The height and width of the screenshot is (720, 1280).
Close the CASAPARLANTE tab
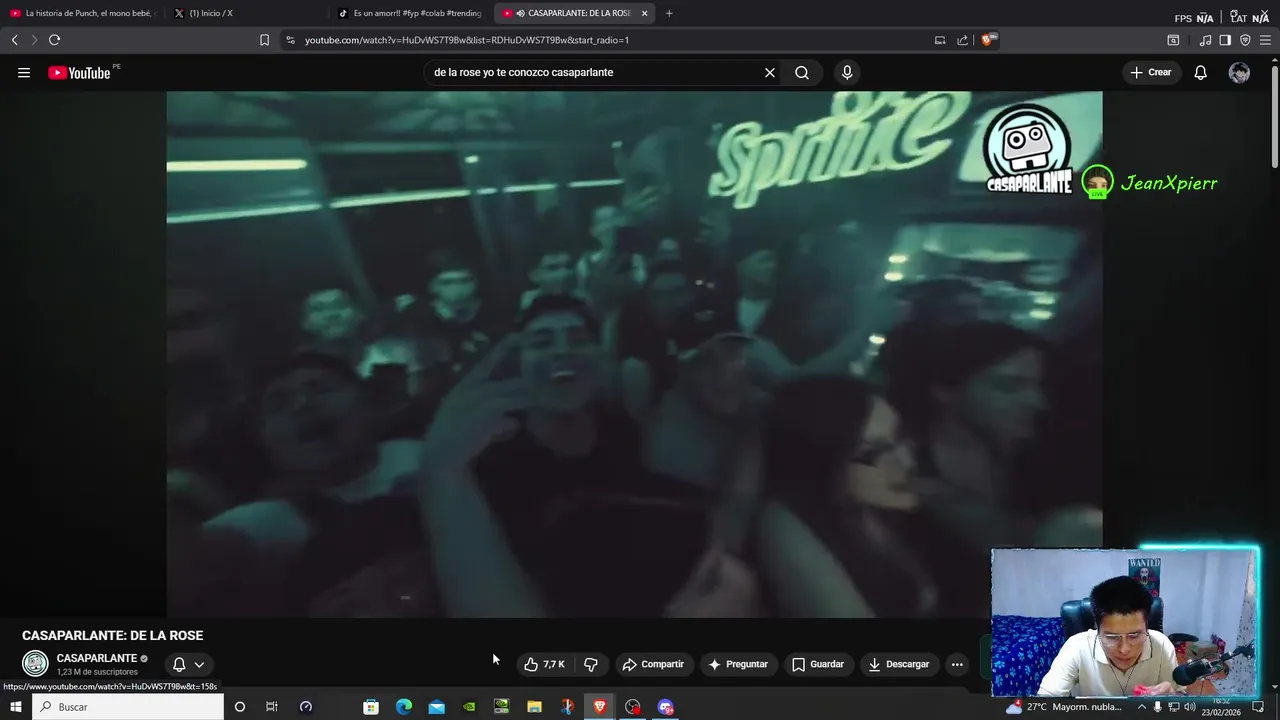[644, 13]
